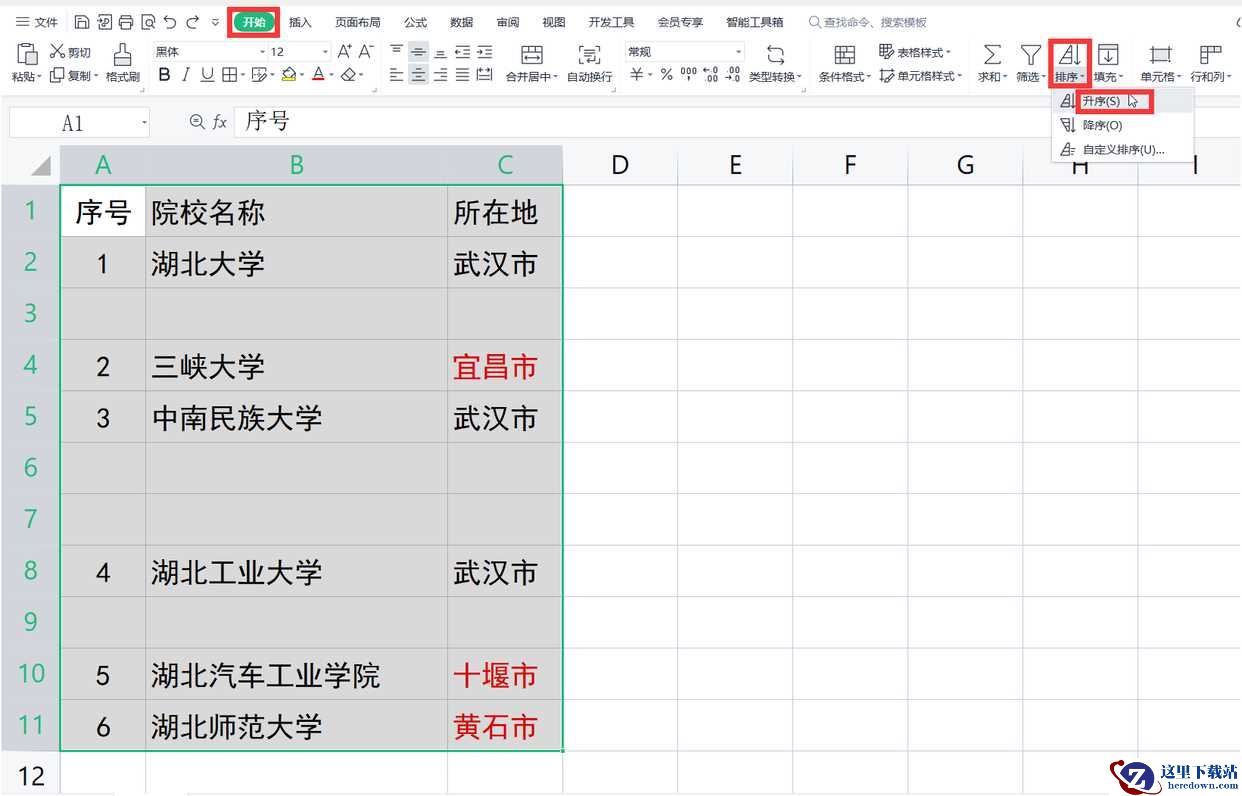Click the currency ¥ format icon

point(636,75)
